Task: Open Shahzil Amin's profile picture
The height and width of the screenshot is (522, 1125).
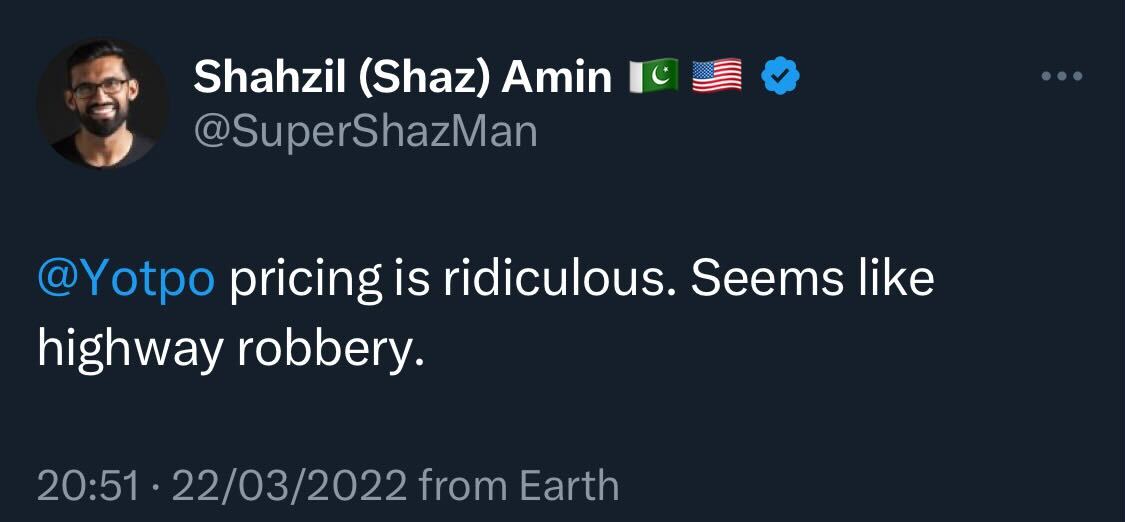Action: (103, 104)
